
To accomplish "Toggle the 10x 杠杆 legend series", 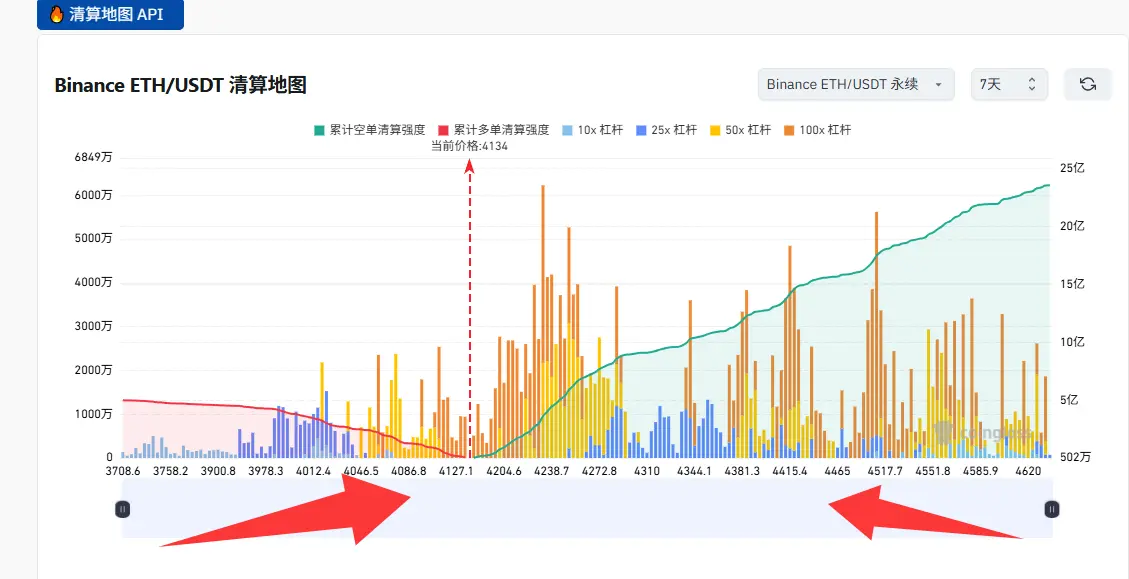I will (593, 130).
